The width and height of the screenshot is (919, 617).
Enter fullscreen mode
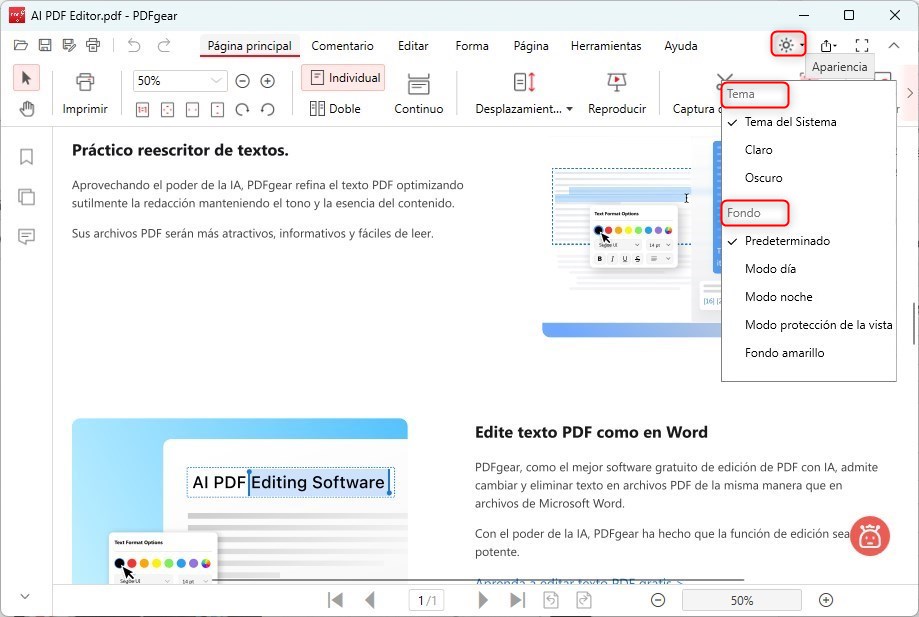click(x=862, y=45)
